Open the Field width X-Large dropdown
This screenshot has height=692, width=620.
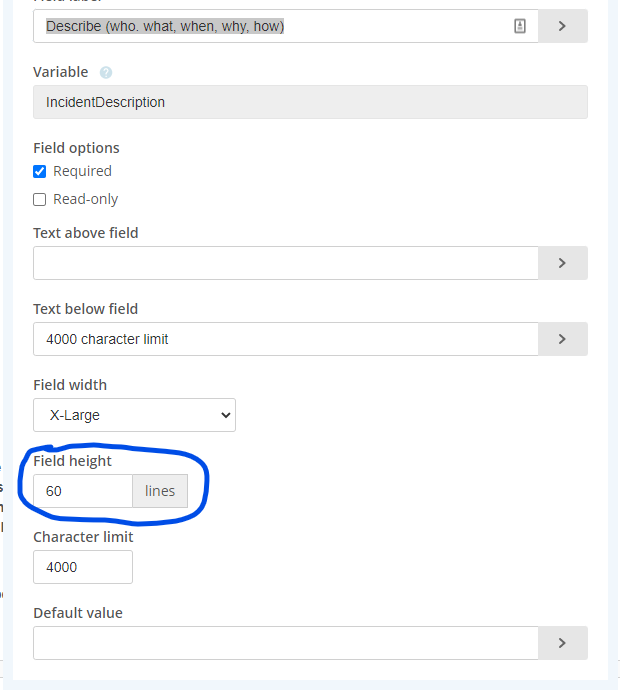(x=134, y=415)
